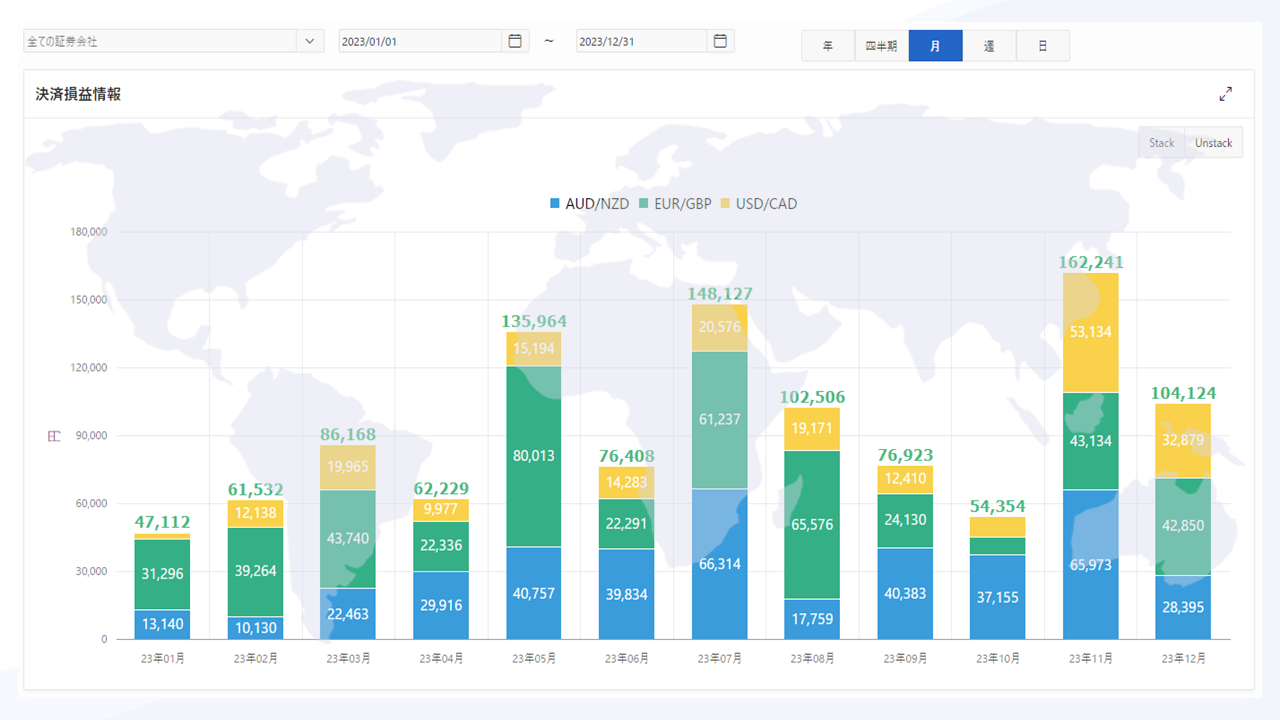Select the 月 period tab

pyautogui.click(x=936, y=46)
